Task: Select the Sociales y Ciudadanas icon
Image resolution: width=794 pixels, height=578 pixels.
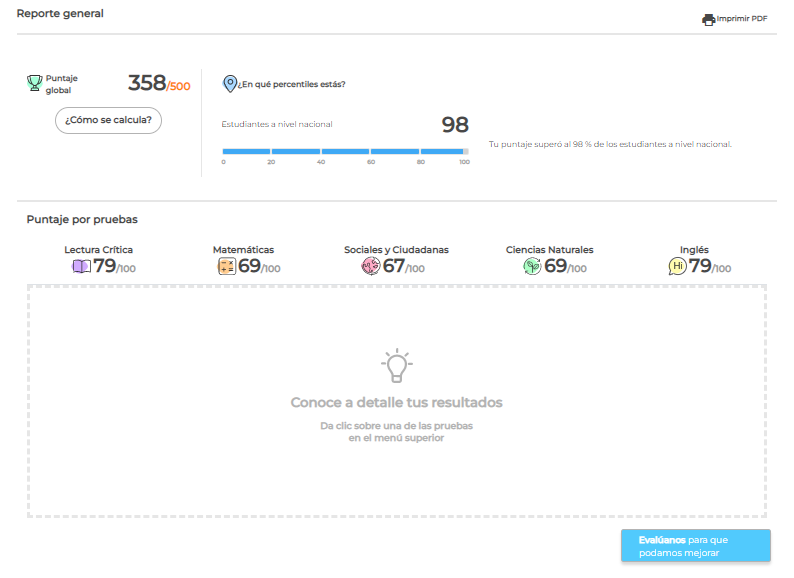Action: point(371,267)
